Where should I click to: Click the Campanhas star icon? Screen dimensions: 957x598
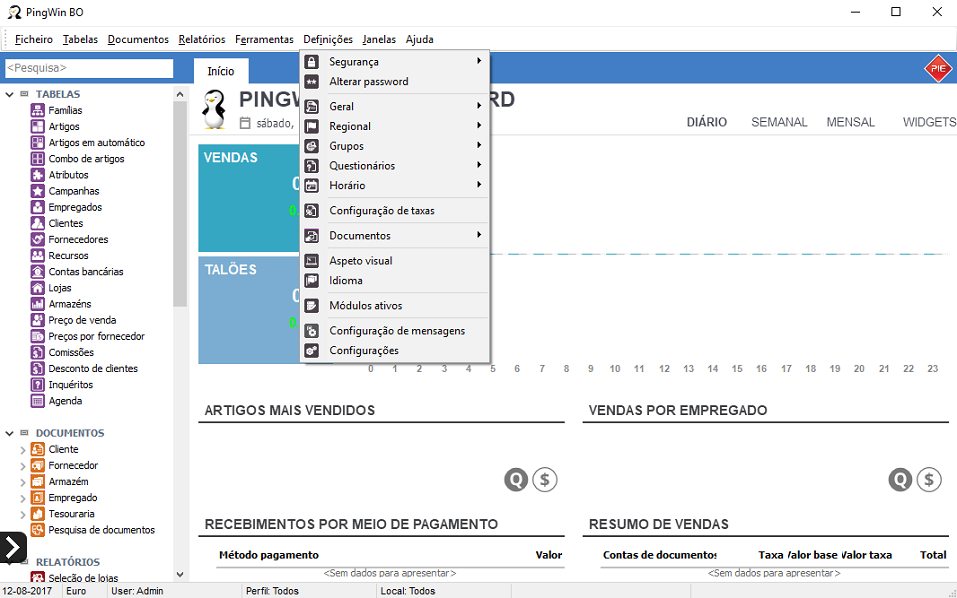pos(38,191)
